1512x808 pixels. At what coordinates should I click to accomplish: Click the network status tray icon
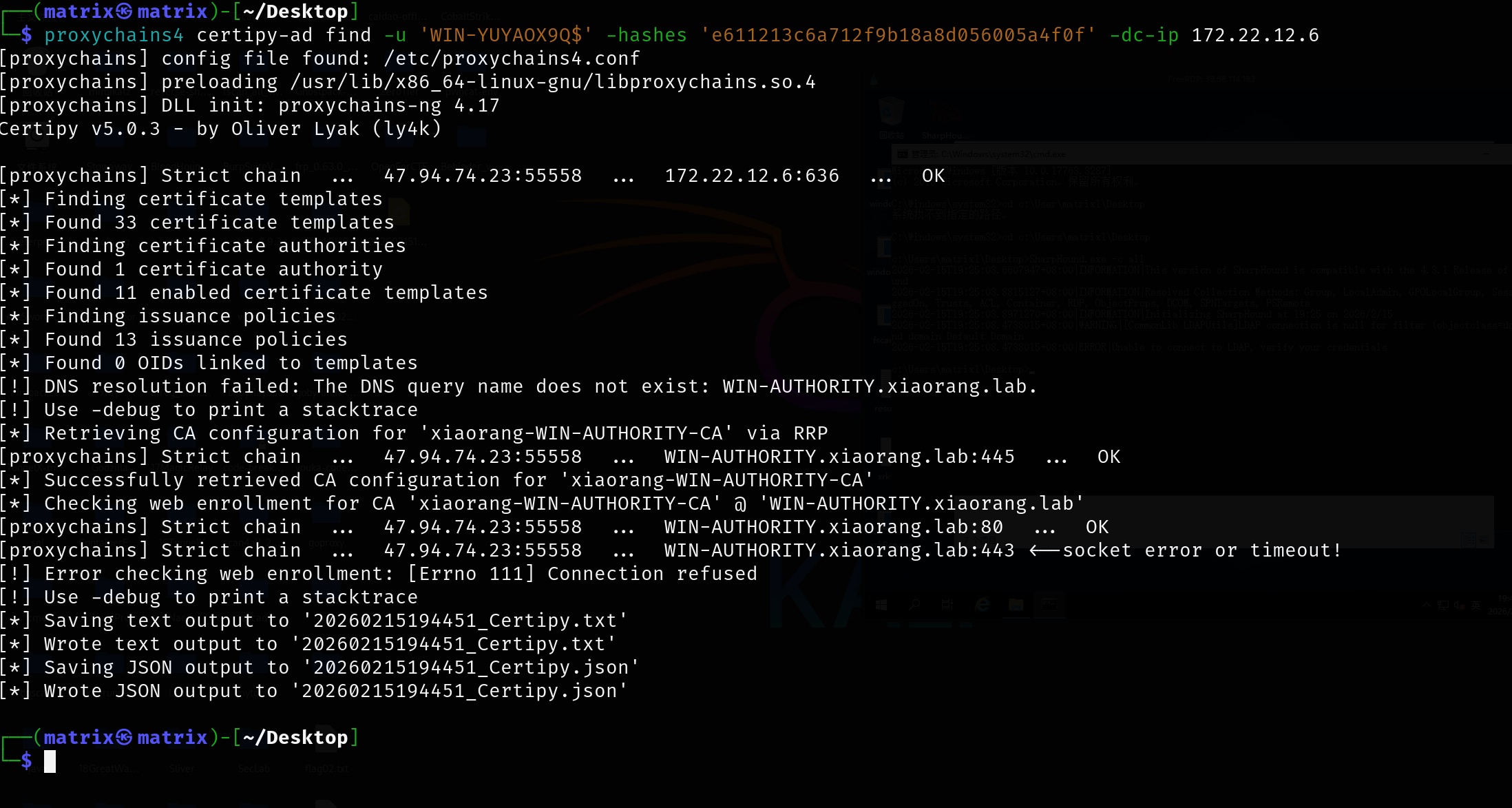(x=1442, y=605)
